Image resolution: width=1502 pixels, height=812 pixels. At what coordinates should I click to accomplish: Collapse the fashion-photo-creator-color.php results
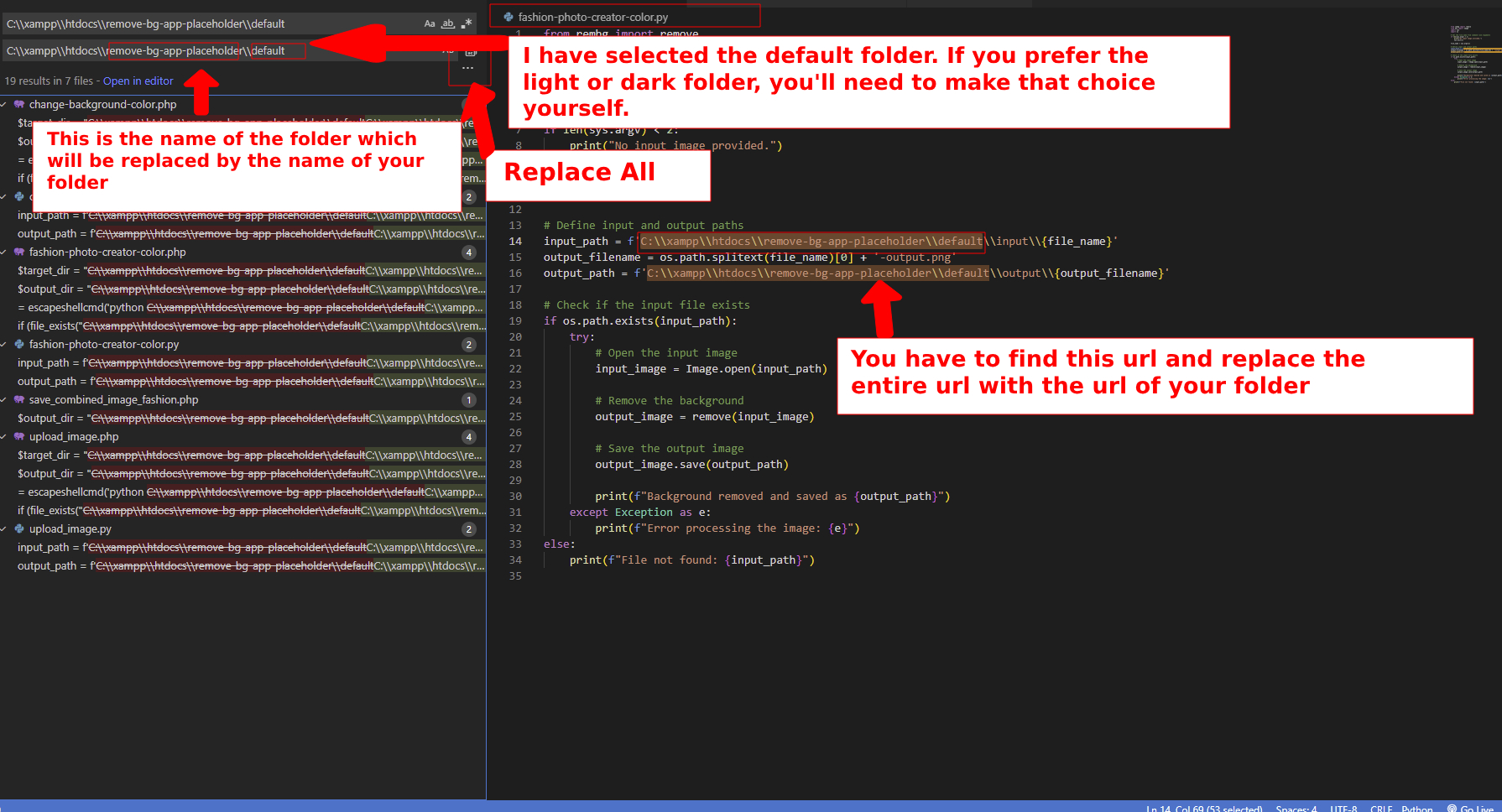tap(4, 252)
